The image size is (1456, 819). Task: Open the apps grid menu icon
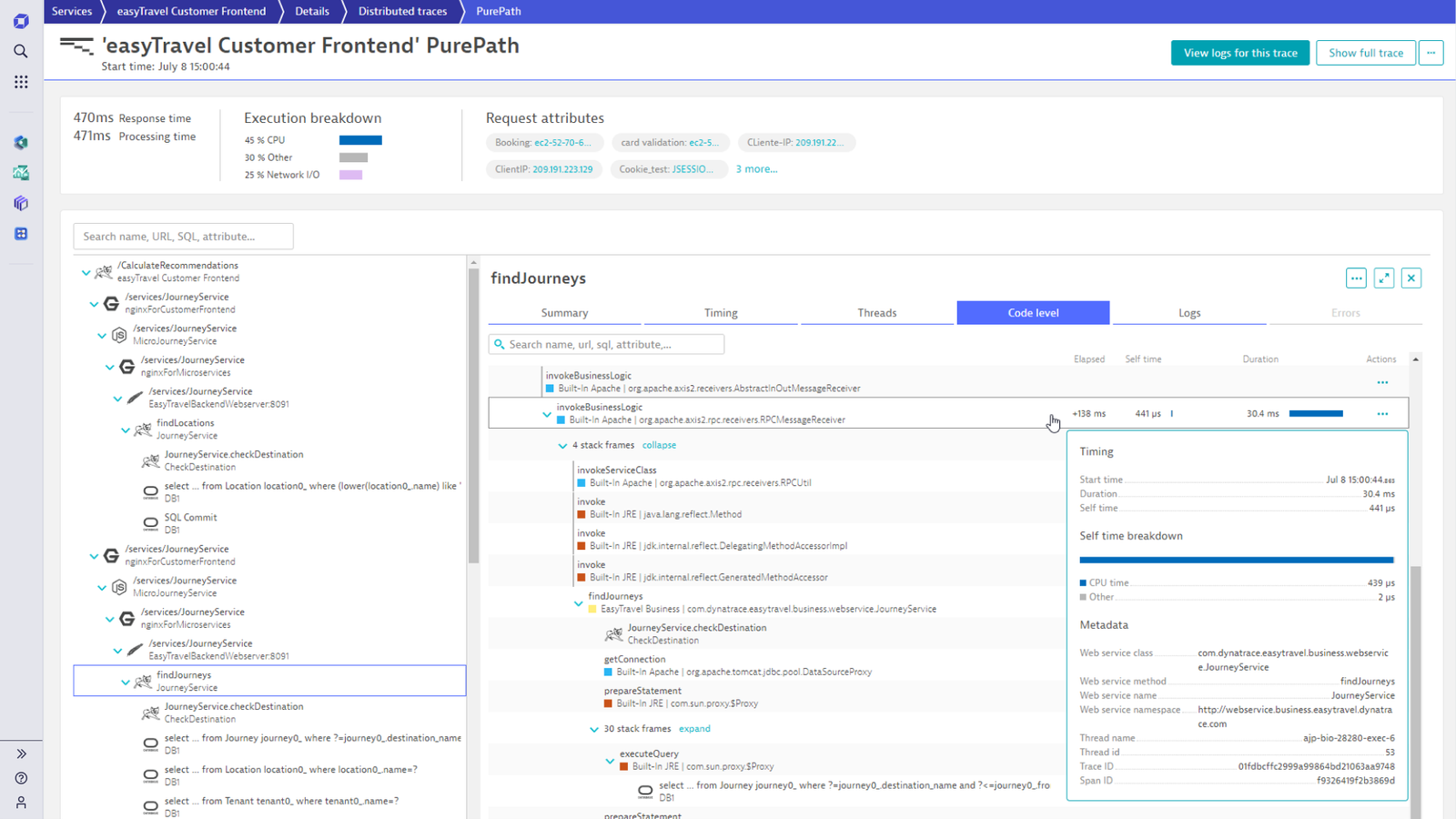[21, 82]
